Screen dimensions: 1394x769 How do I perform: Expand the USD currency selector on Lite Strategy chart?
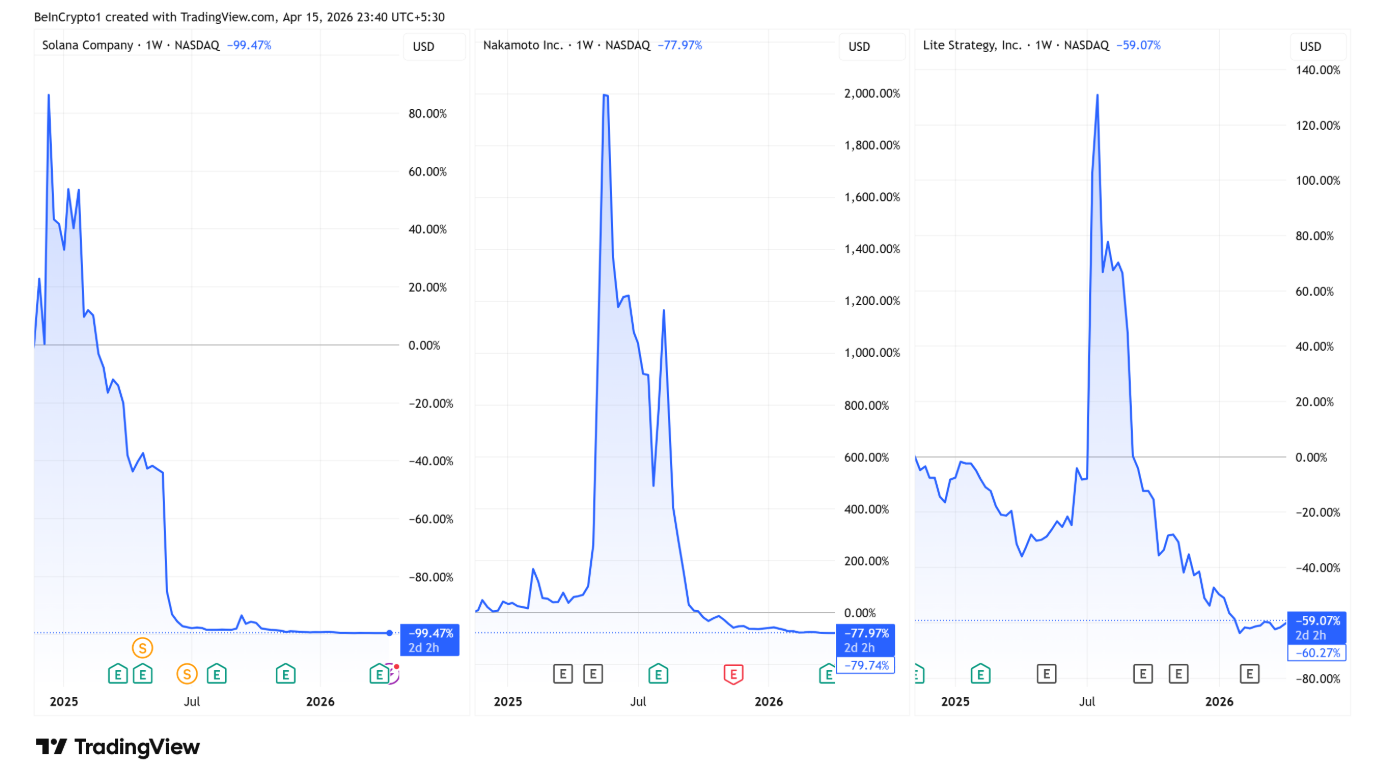(x=1310, y=46)
